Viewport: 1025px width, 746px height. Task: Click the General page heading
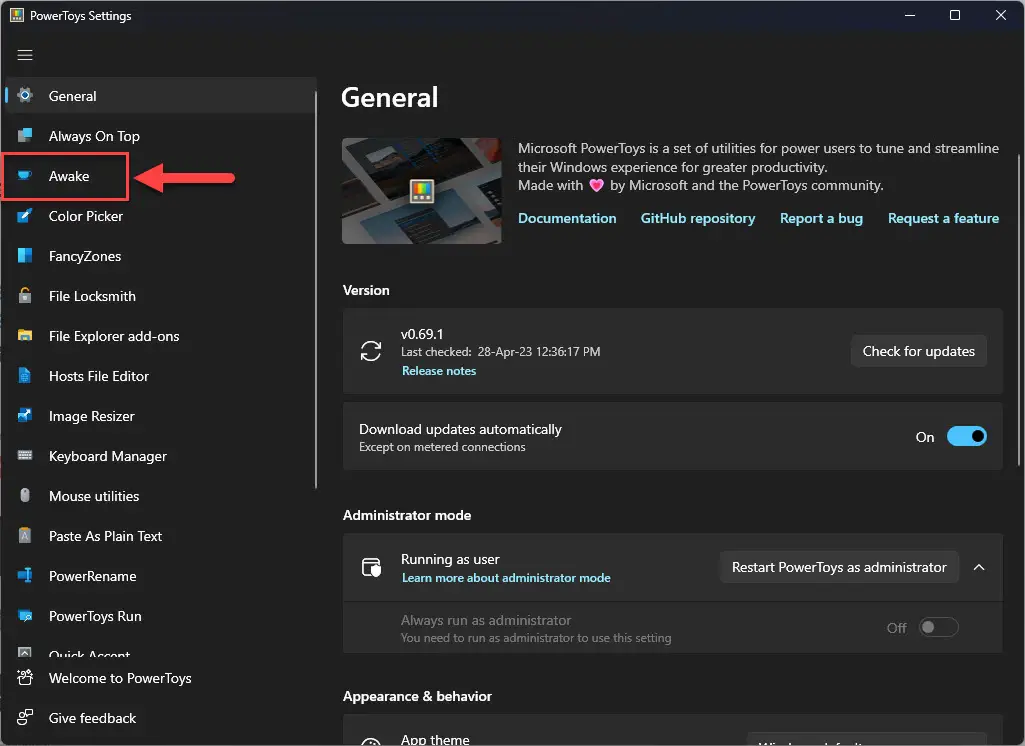click(390, 97)
